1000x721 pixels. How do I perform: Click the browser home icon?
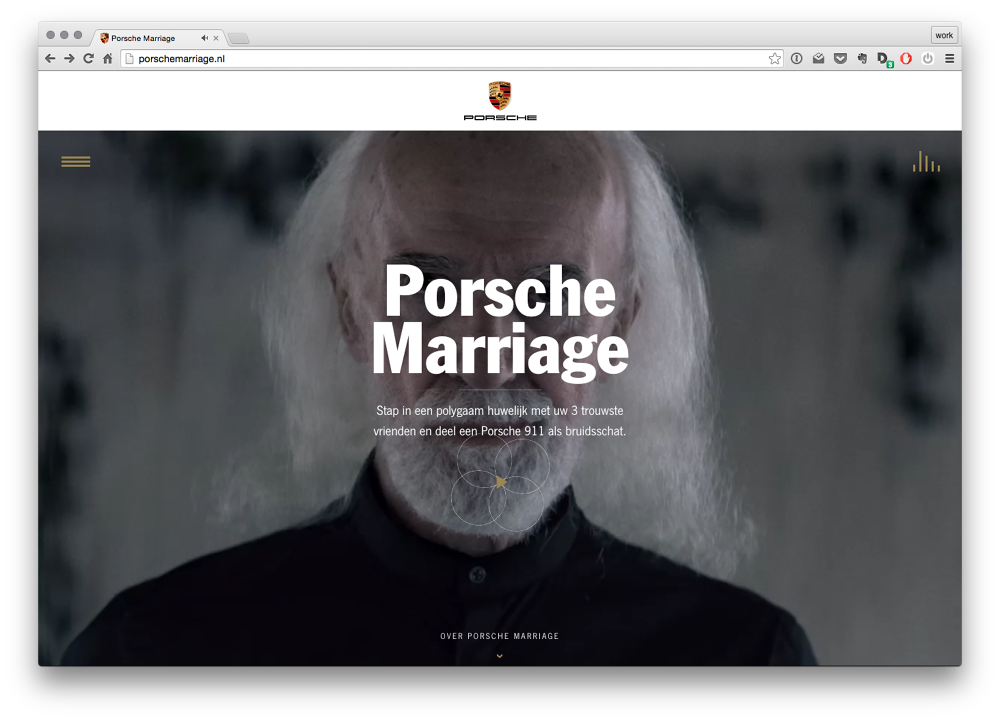[106, 58]
